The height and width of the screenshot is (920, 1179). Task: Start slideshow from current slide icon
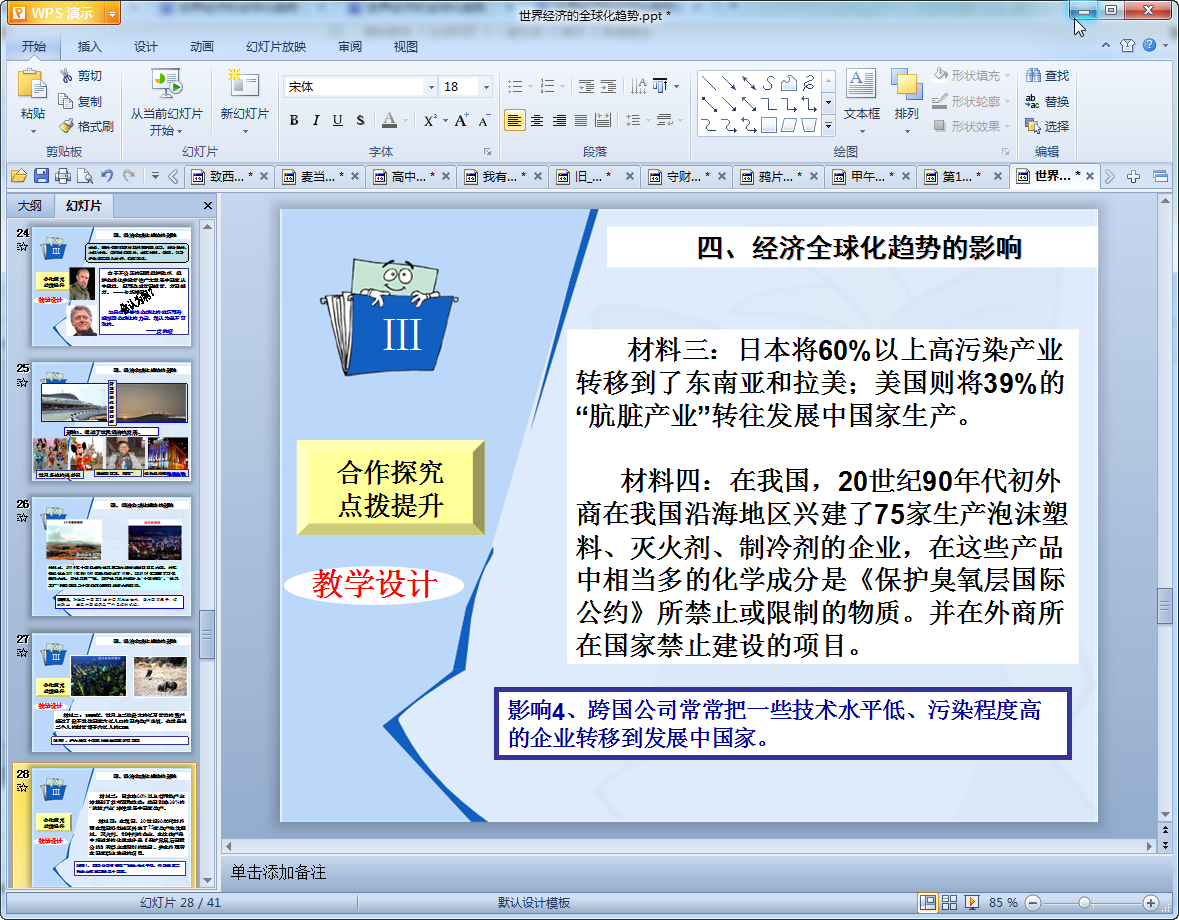pos(166,84)
